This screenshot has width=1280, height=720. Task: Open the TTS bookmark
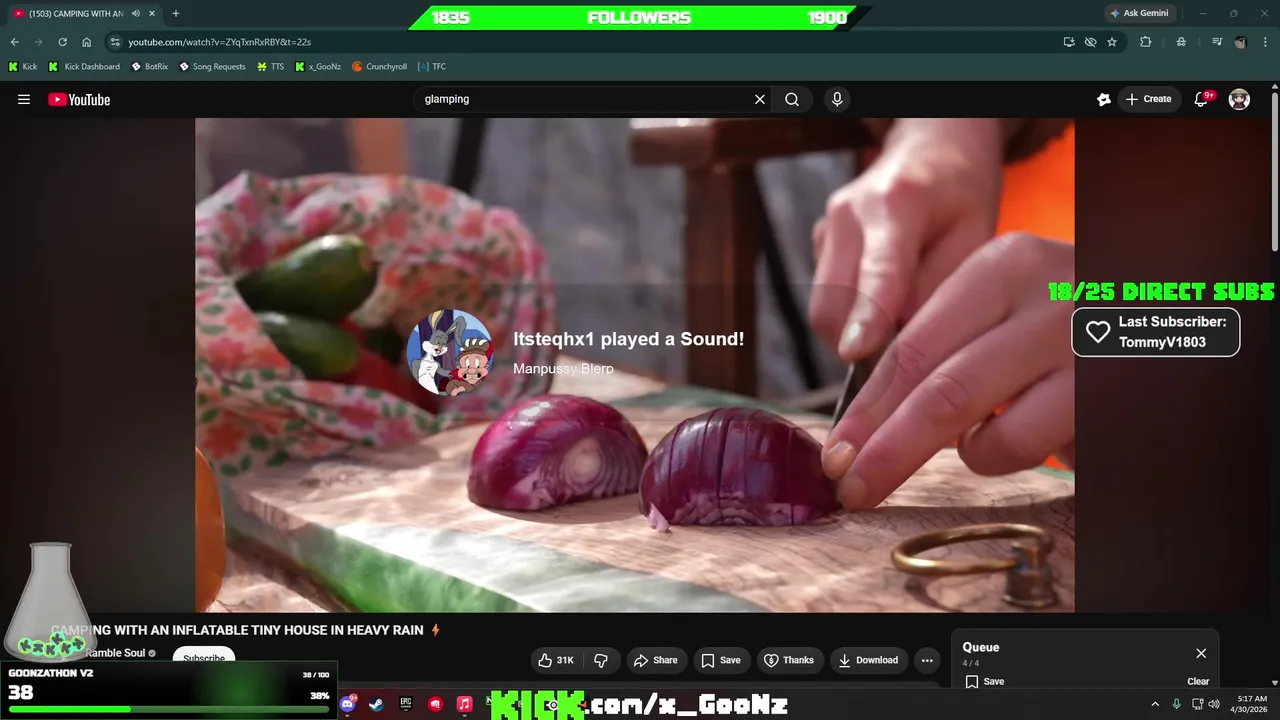point(270,67)
